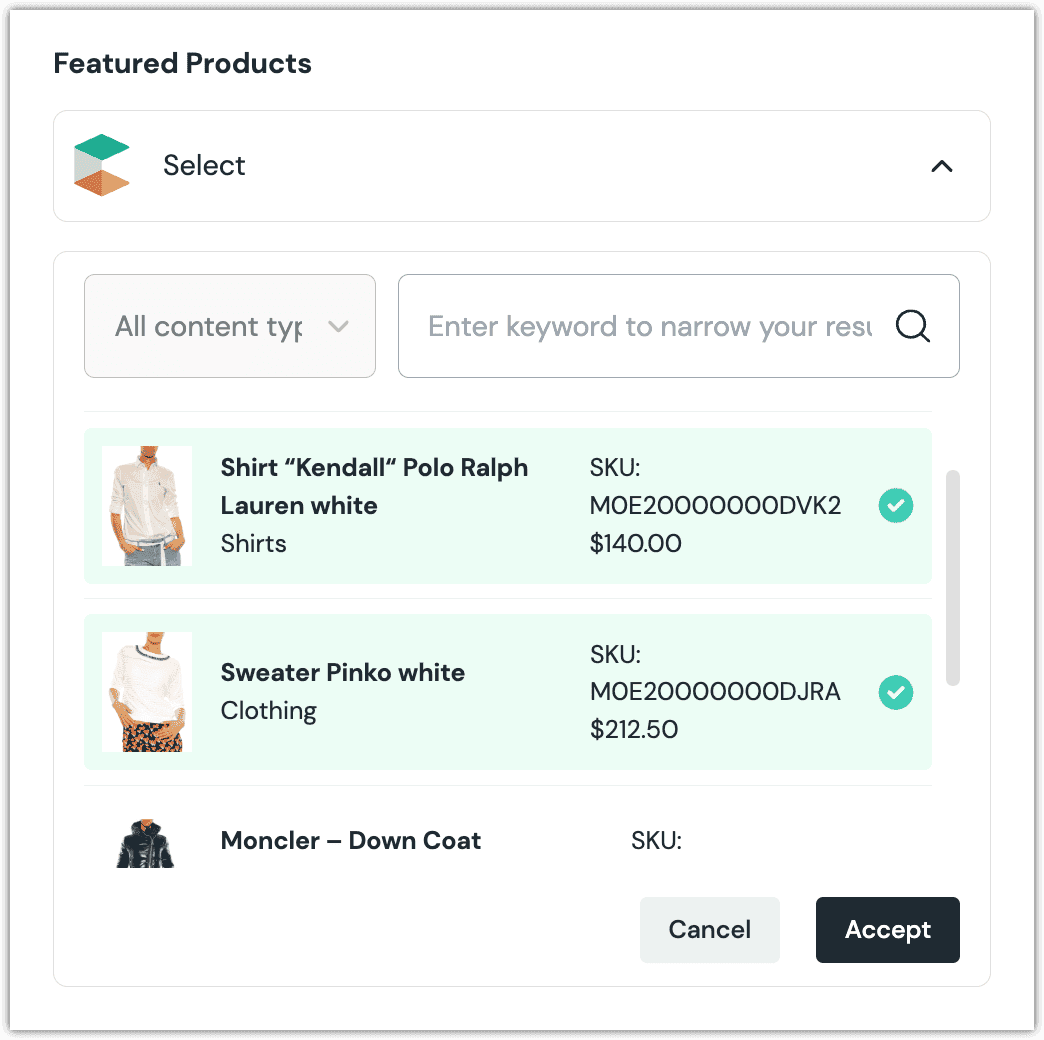The width and height of the screenshot is (1044, 1040).
Task: Click the collapse chevron on the Select header
Action: [x=941, y=167]
